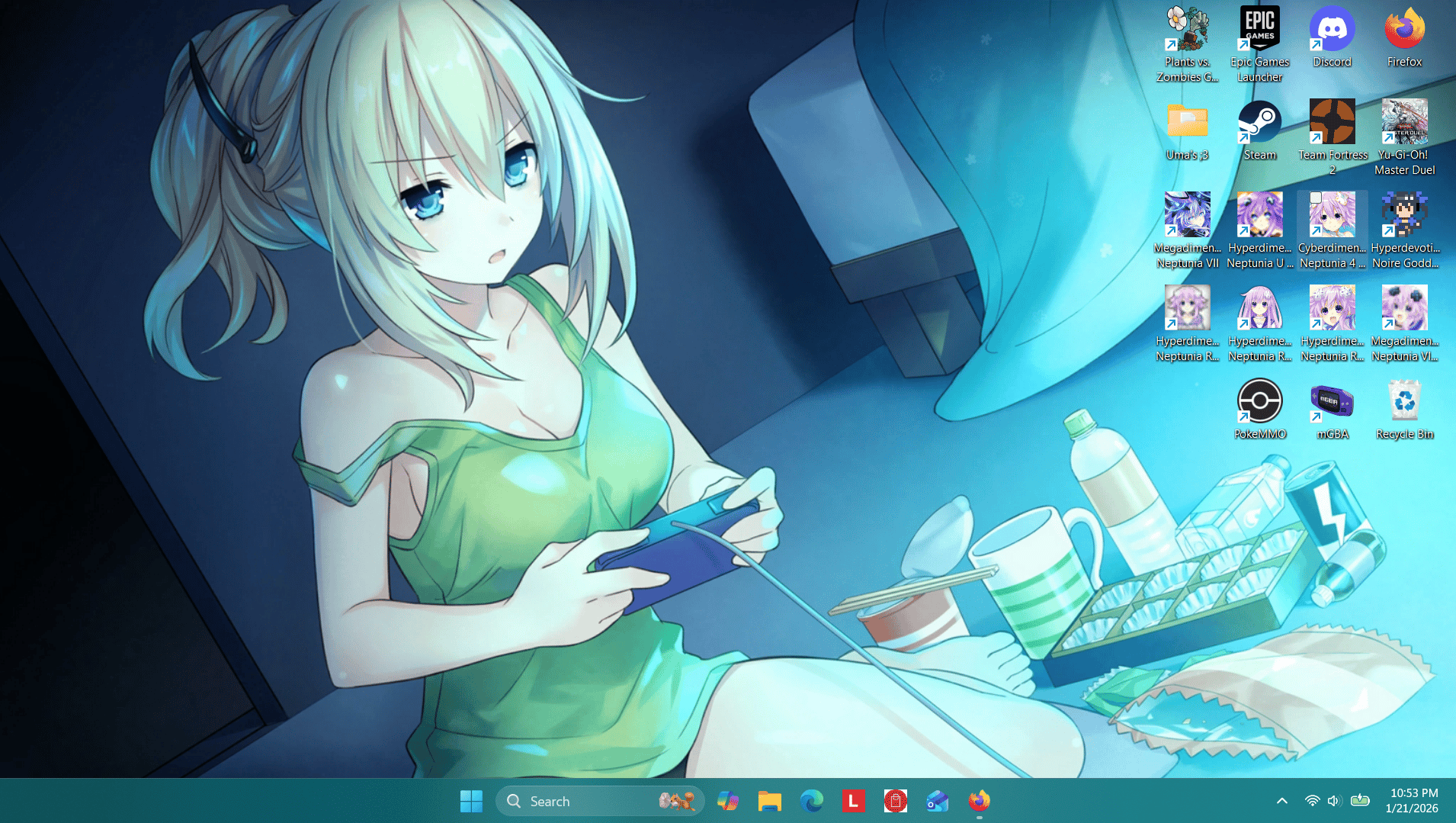Open Outlook from the taskbar
The image size is (1456, 823).
tap(937, 801)
